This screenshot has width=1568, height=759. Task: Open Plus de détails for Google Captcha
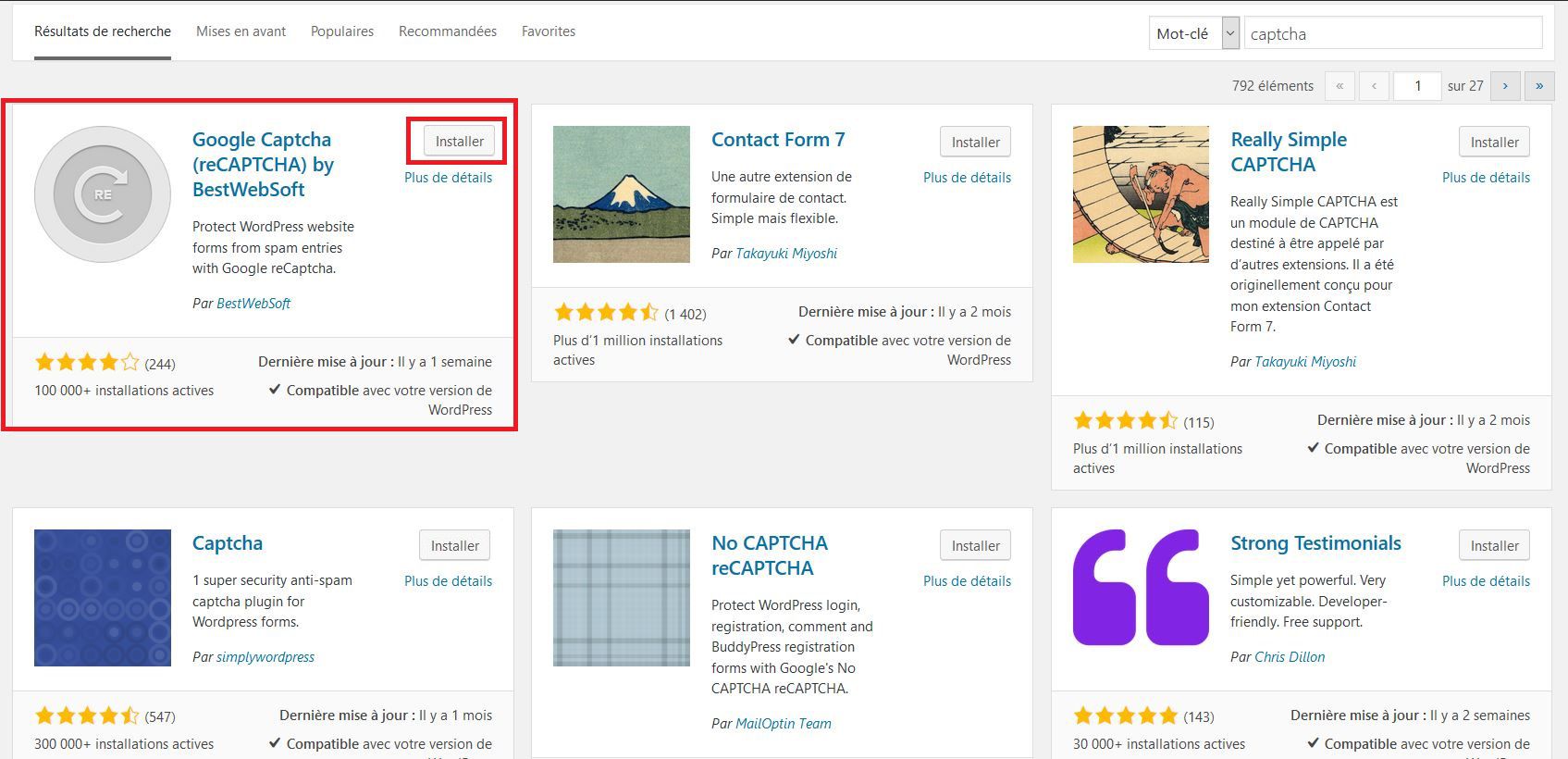tap(448, 178)
